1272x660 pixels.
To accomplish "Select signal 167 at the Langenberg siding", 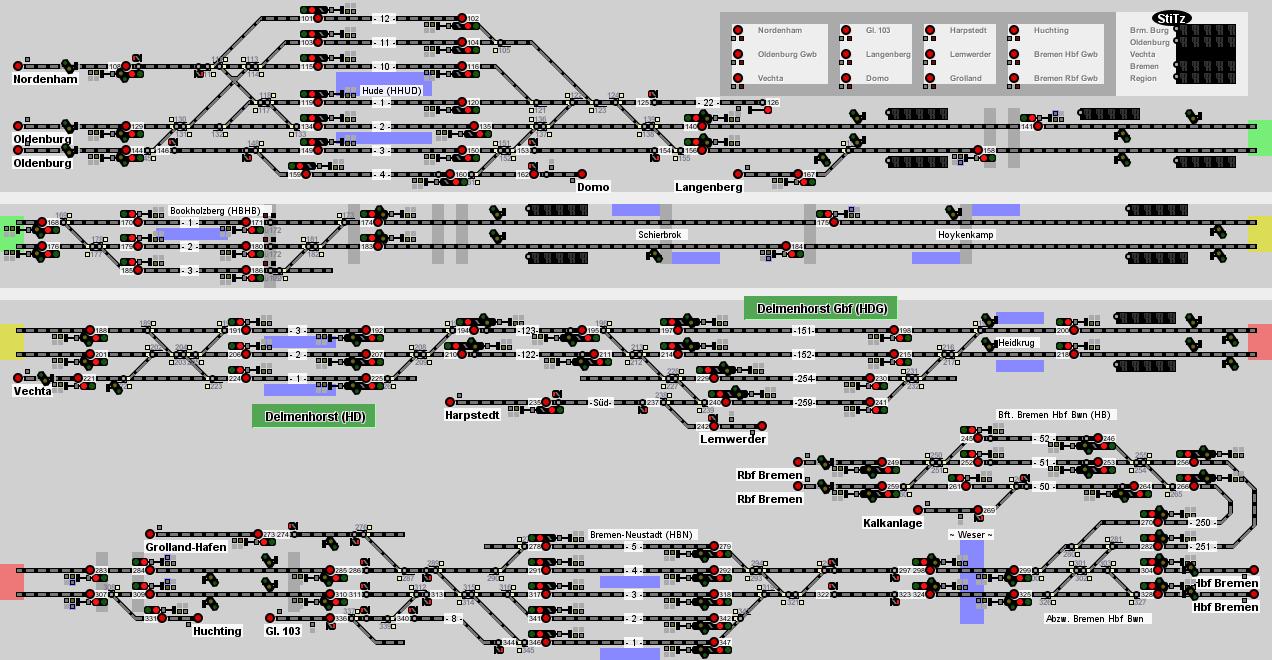I will pos(798,175).
